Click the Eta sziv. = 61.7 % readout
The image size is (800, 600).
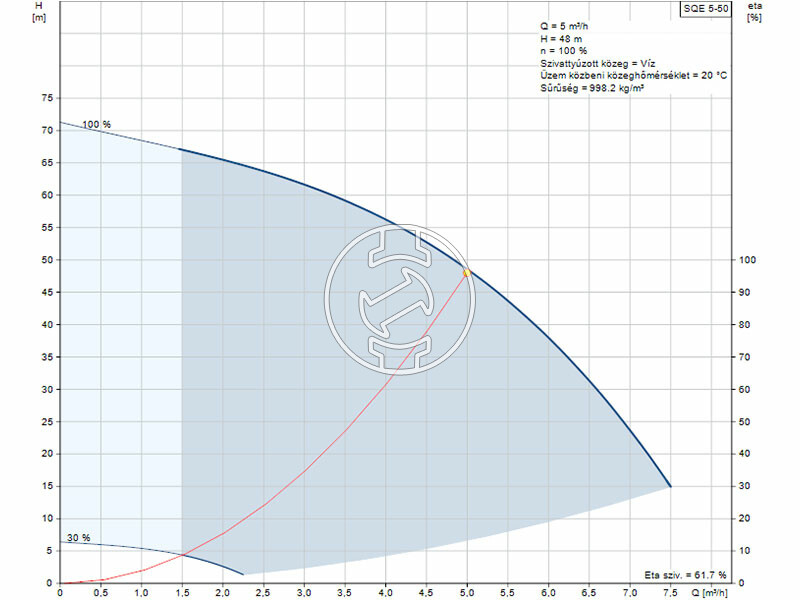tap(687, 573)
